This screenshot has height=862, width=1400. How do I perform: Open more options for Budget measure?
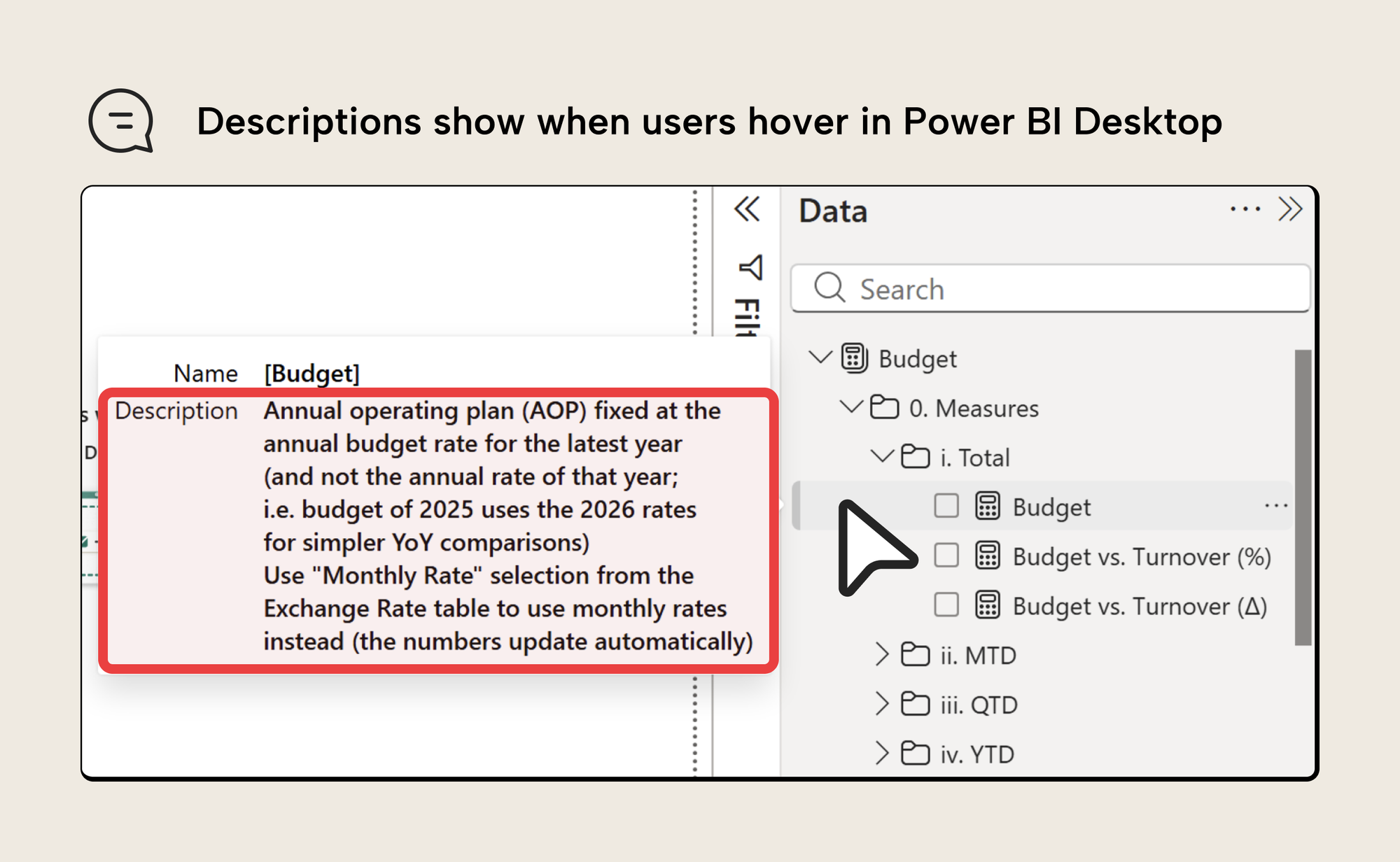(1276, 506)
